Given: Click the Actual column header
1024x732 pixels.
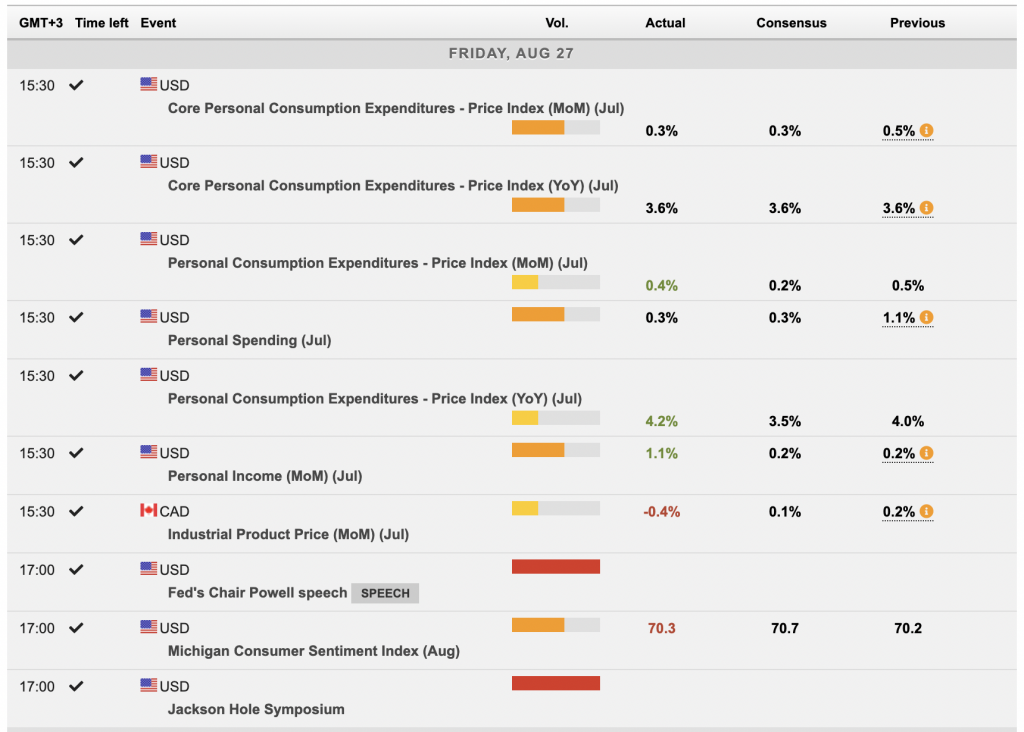Looking at the screenshot, I should click(665, 23).
